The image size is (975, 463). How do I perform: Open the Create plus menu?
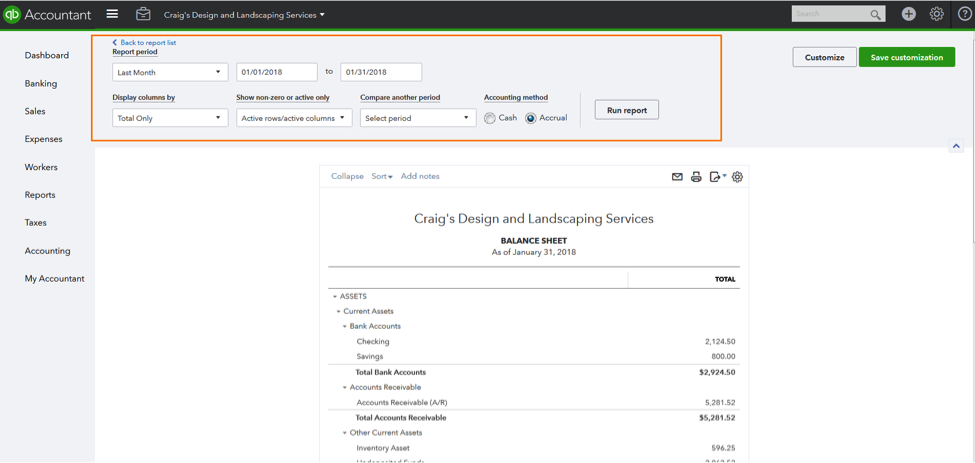(x=908, y=14)
